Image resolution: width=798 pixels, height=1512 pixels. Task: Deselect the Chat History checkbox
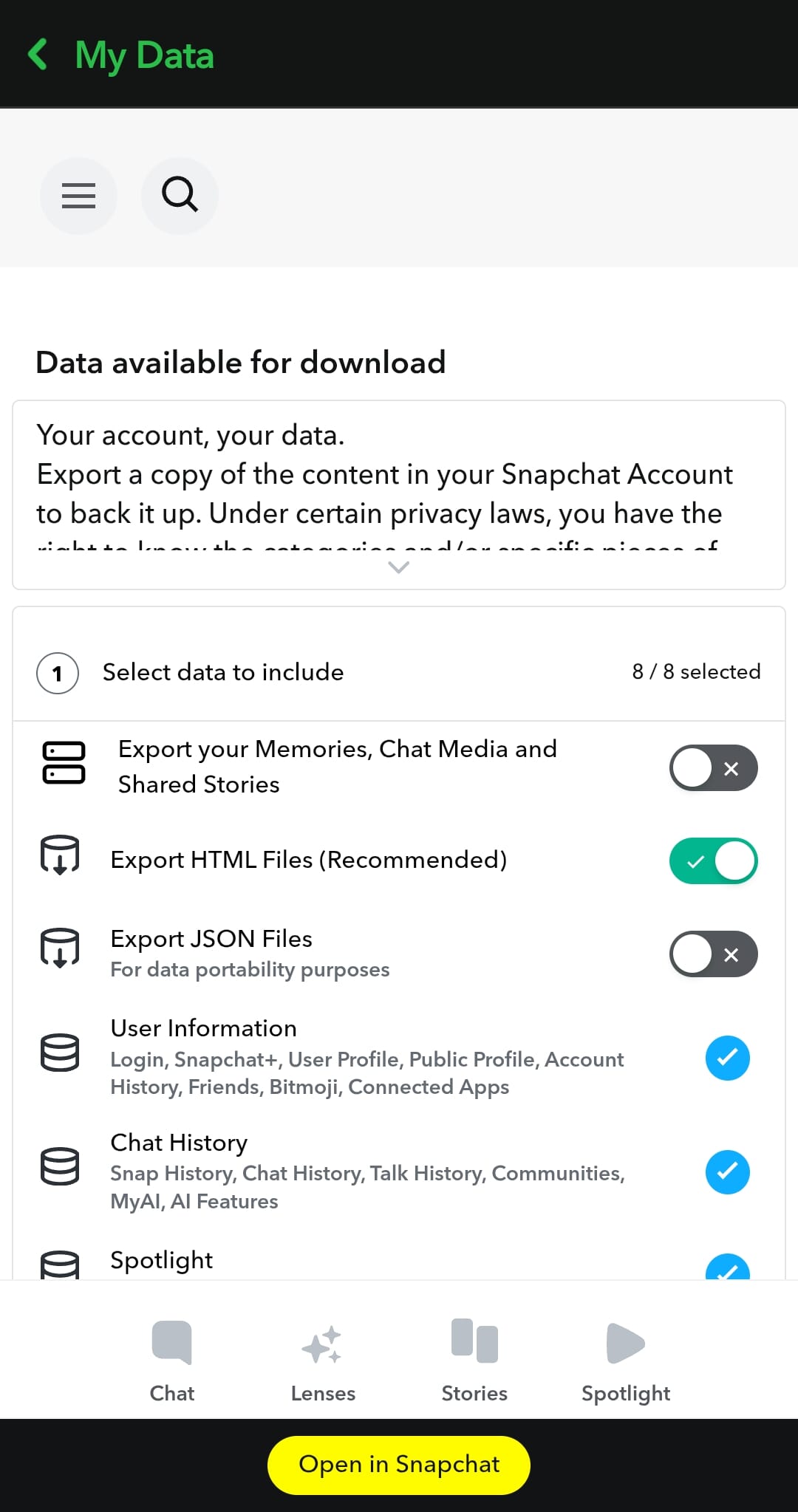click(727, 1171)
